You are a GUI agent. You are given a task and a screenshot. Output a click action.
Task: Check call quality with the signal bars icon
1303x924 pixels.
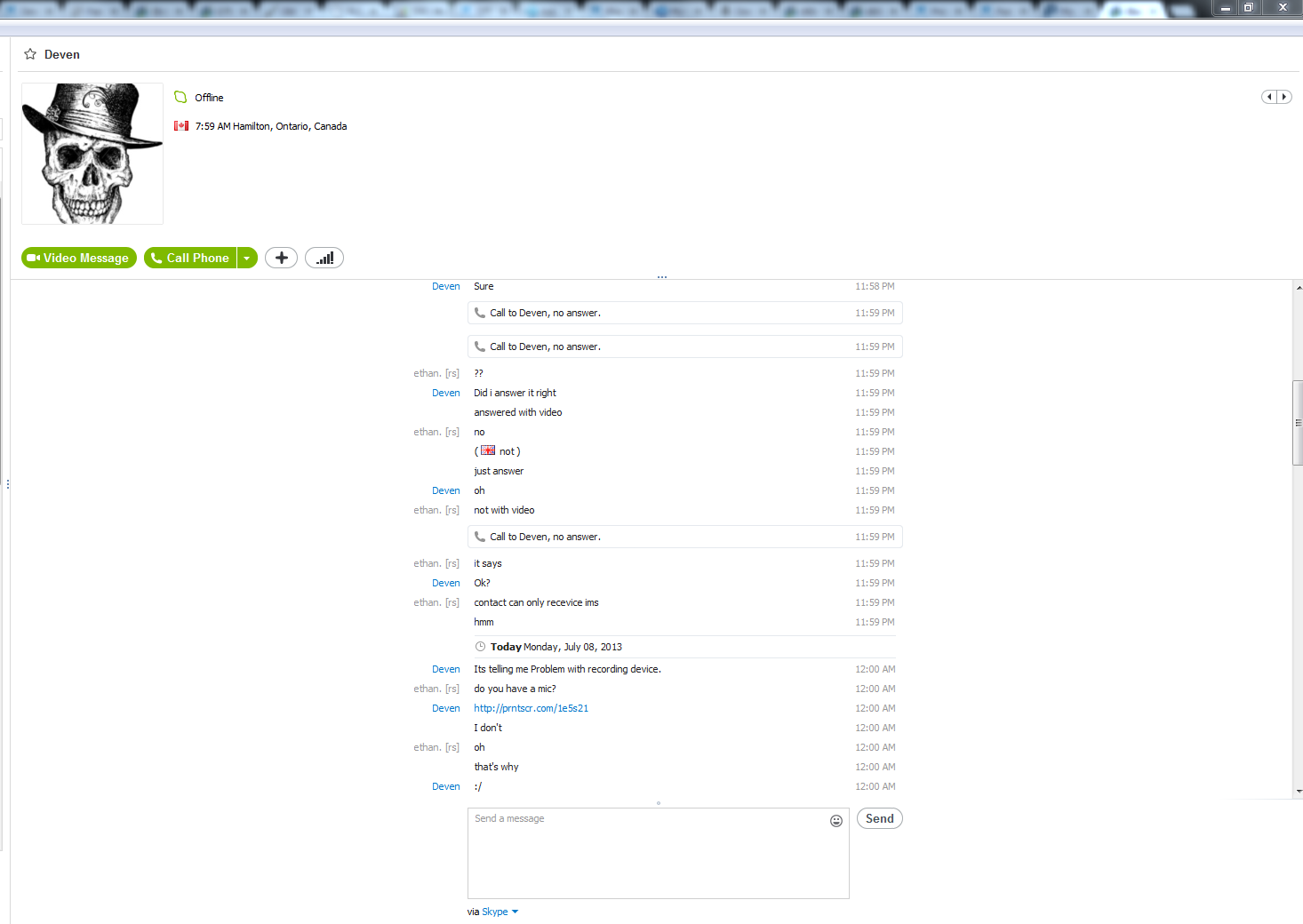[324, 258]
